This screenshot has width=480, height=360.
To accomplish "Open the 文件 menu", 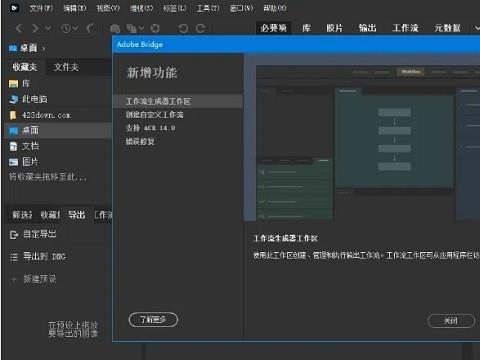I will [x=41, y=8].
